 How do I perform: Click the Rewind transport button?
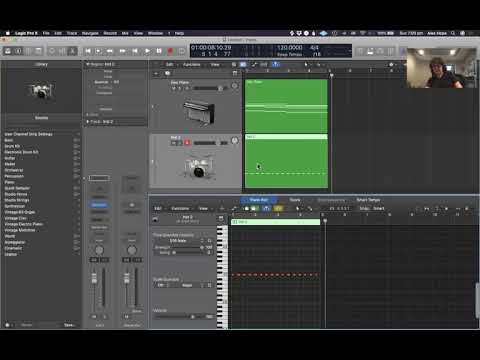tap(110, 51)
